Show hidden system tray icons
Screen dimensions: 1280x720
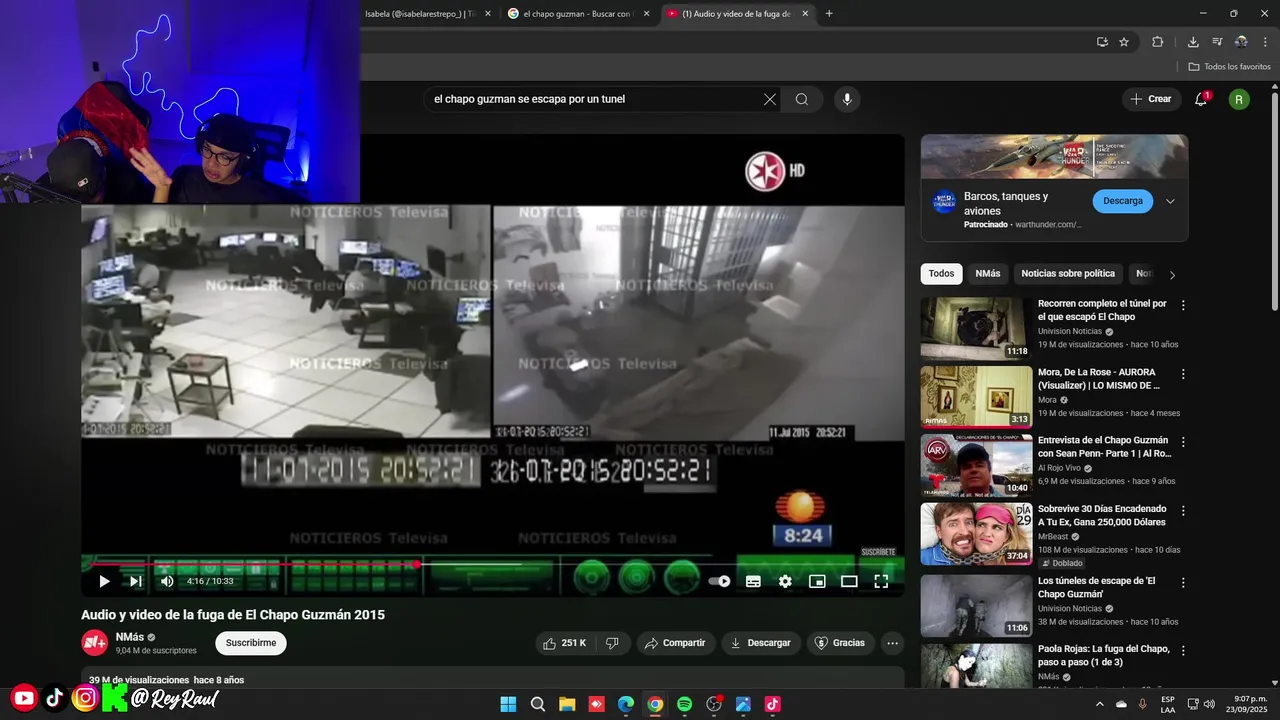1100,704
